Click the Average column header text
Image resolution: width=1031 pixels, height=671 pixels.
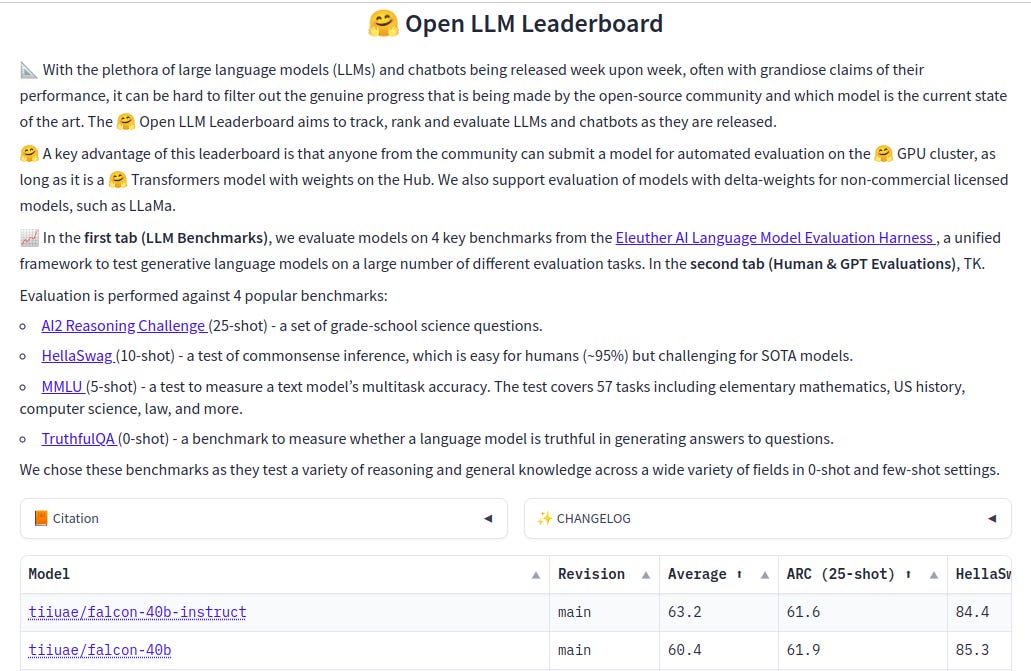(x=697, y=574)
